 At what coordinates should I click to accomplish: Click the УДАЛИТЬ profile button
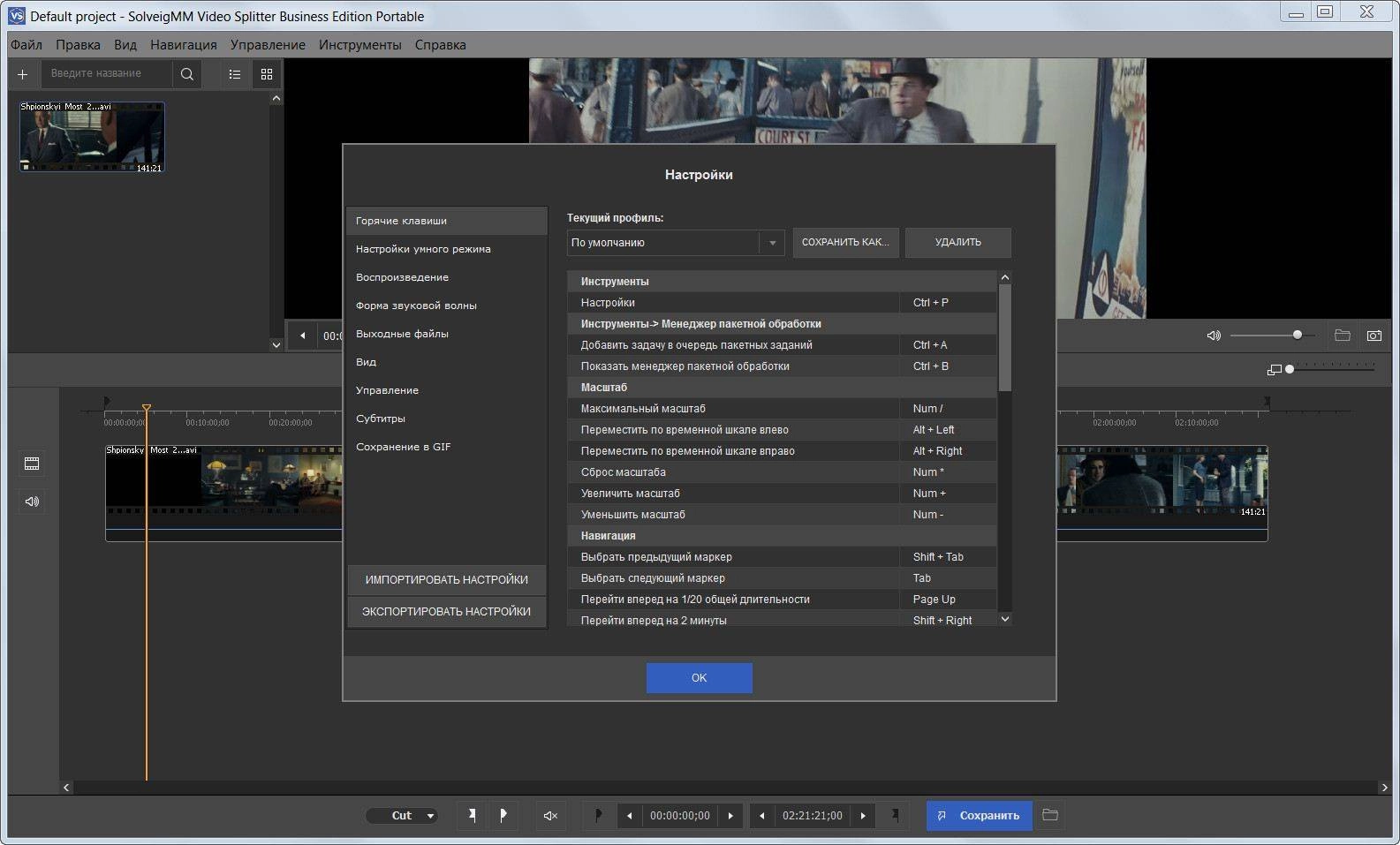[957, 243]
